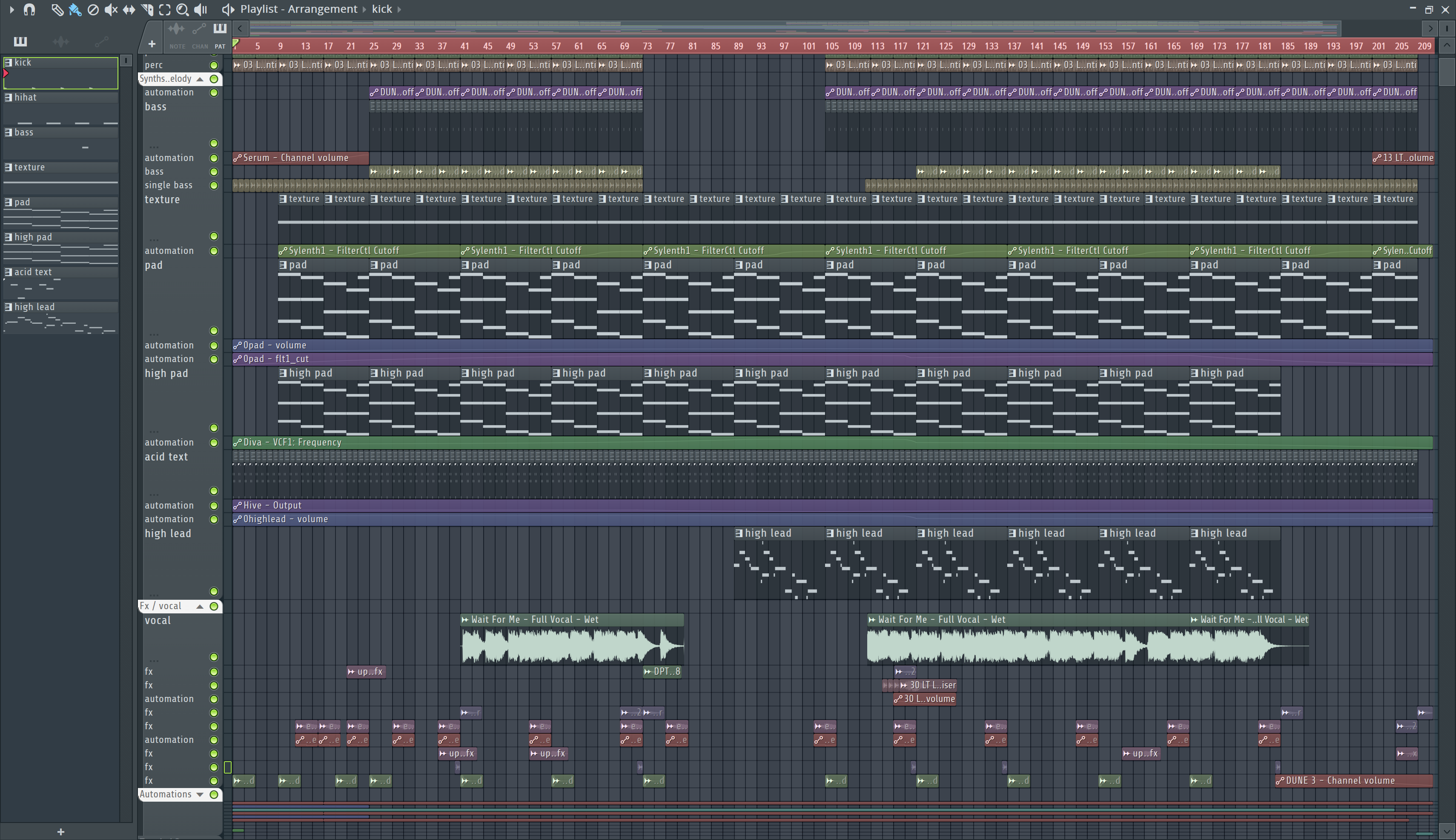The image size is (1456, 840).
Task: Select bass pattern in picker
Action: coord(60,143)
